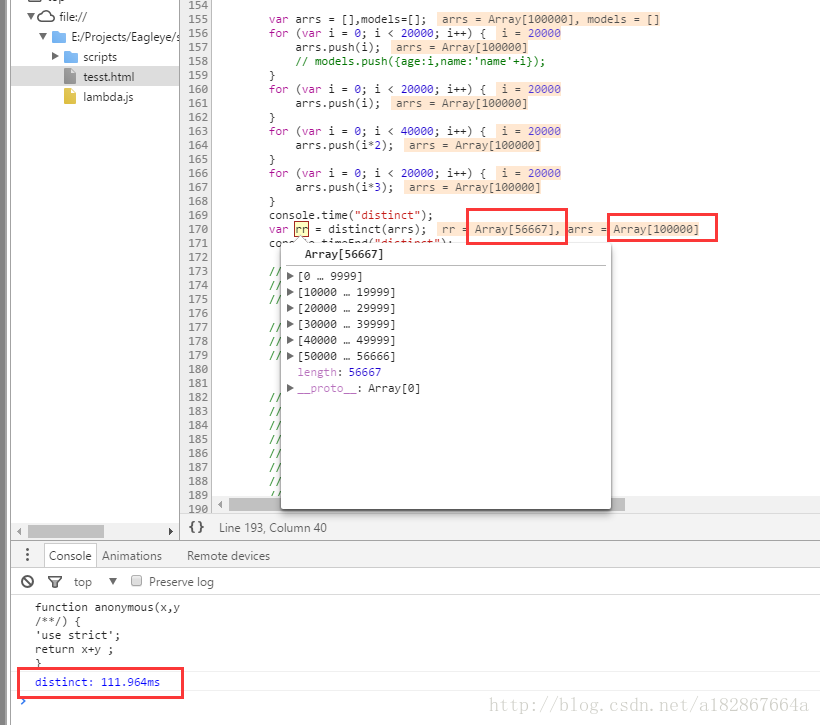Click line number 169 in the gutter

coord(198,215)
